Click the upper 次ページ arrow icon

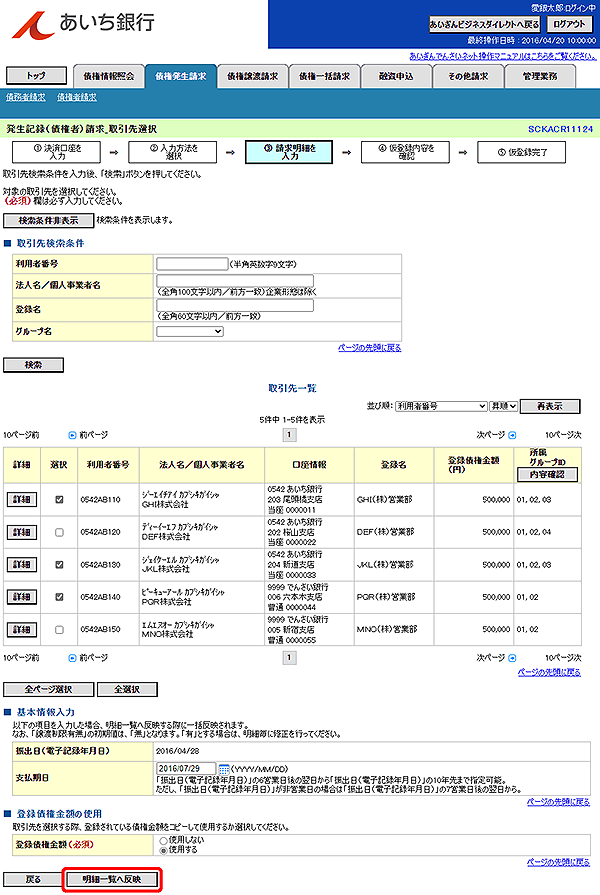click(512, 435)
